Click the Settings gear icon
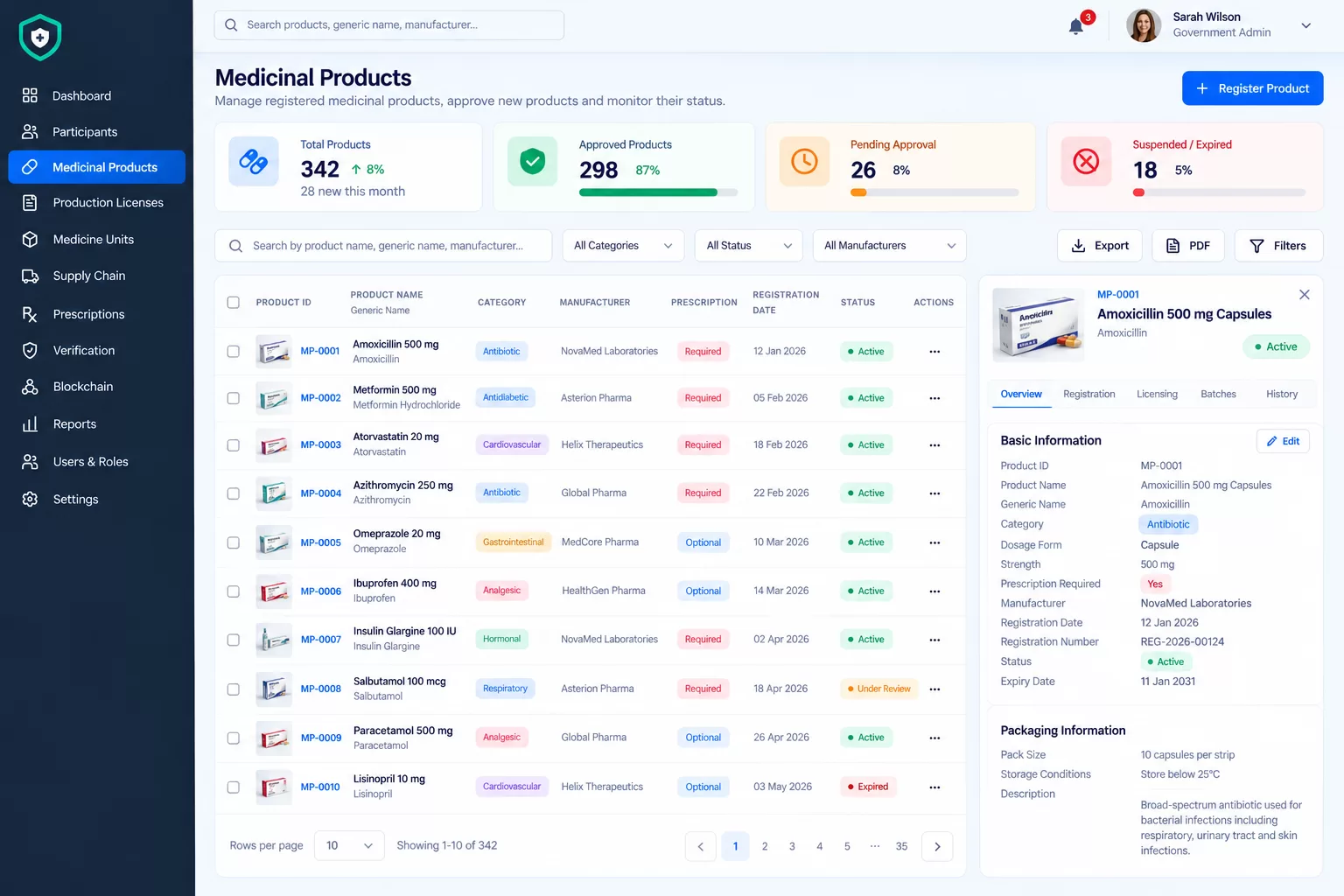Screen dimensions: 1344x896 tap(30, 499)
